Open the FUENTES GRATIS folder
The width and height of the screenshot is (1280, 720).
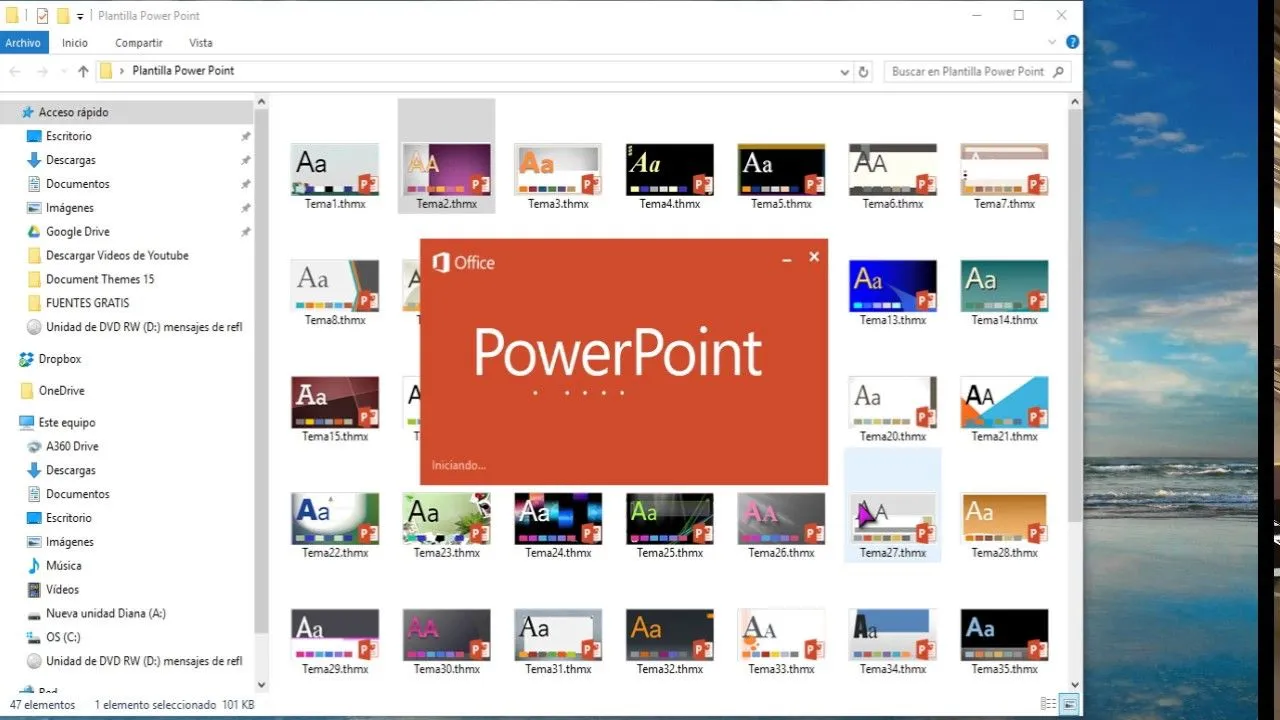click(x=90, y=303)
